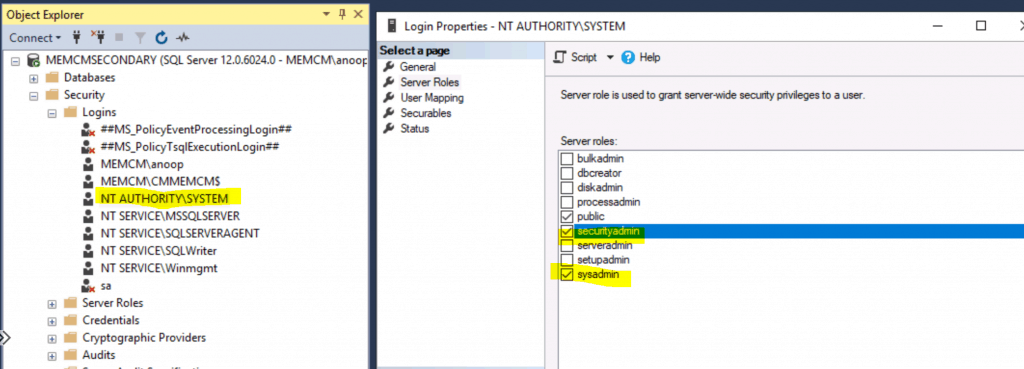The width and height of the screenshot is (1024, 369).
Task: Select the Audits folder icon
Action: [x=71, y=355]
